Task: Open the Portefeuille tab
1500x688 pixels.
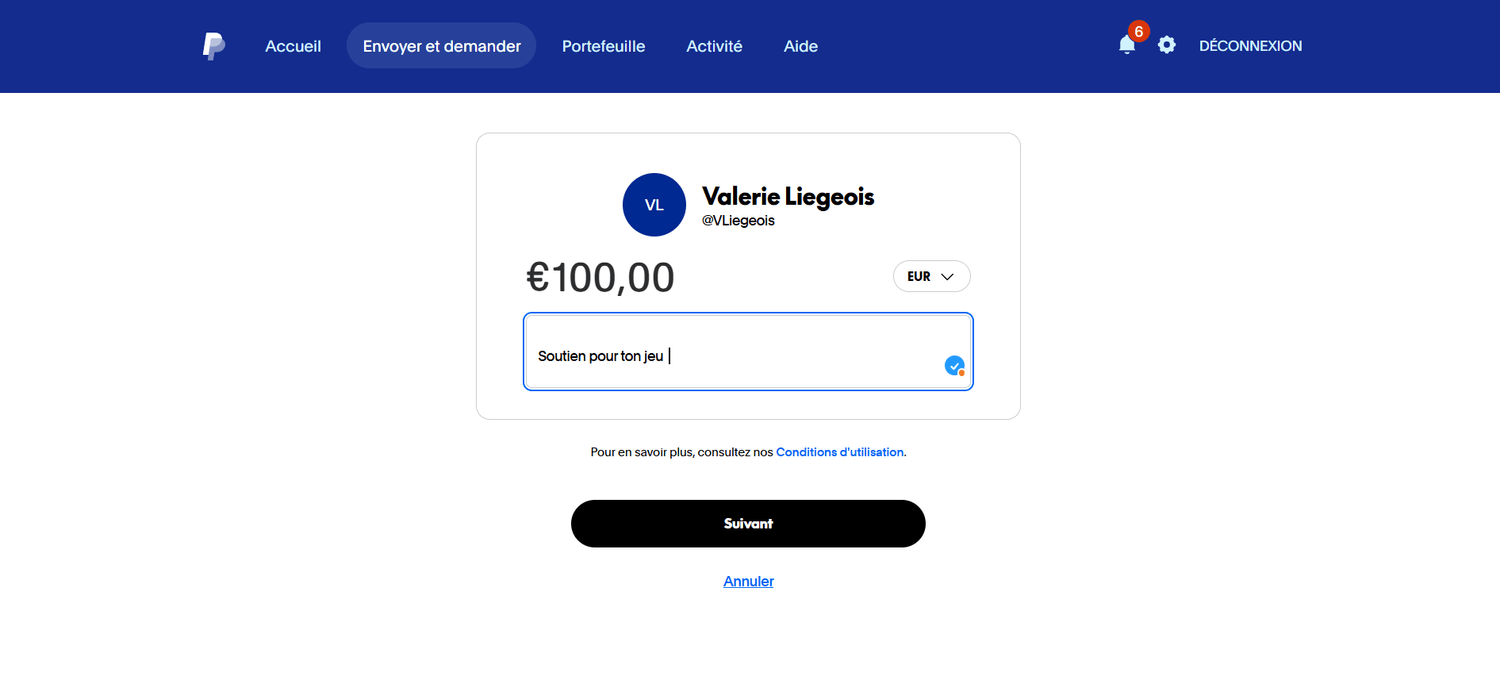Action: pos(604,46)
